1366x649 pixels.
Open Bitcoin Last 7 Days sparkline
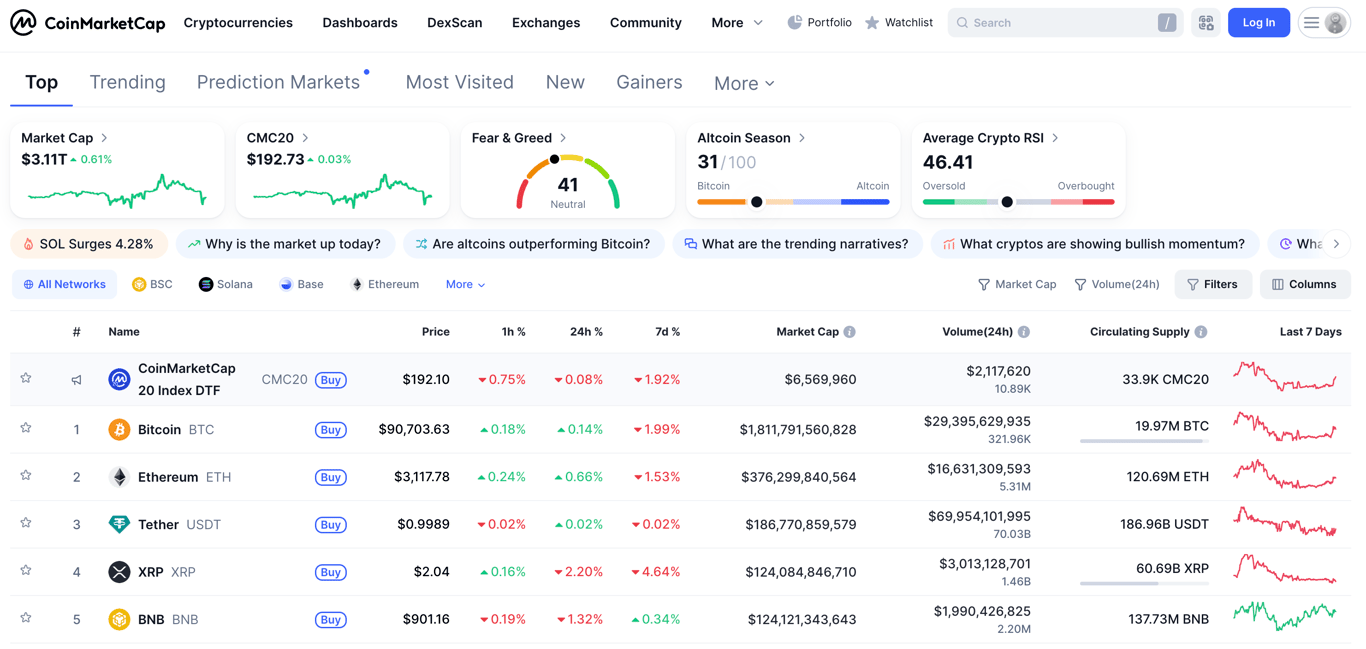pyautogui.click(x=1285, y=428)
